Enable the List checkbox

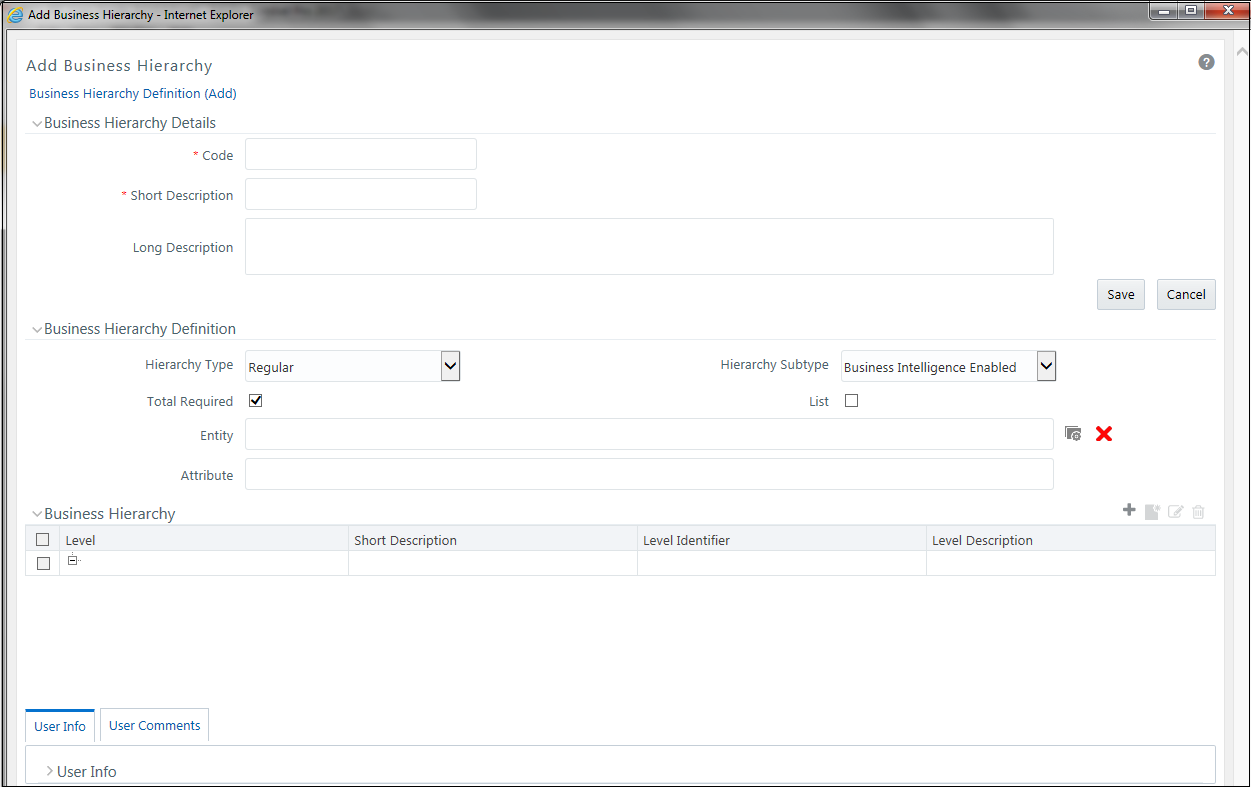click(851, 400)
